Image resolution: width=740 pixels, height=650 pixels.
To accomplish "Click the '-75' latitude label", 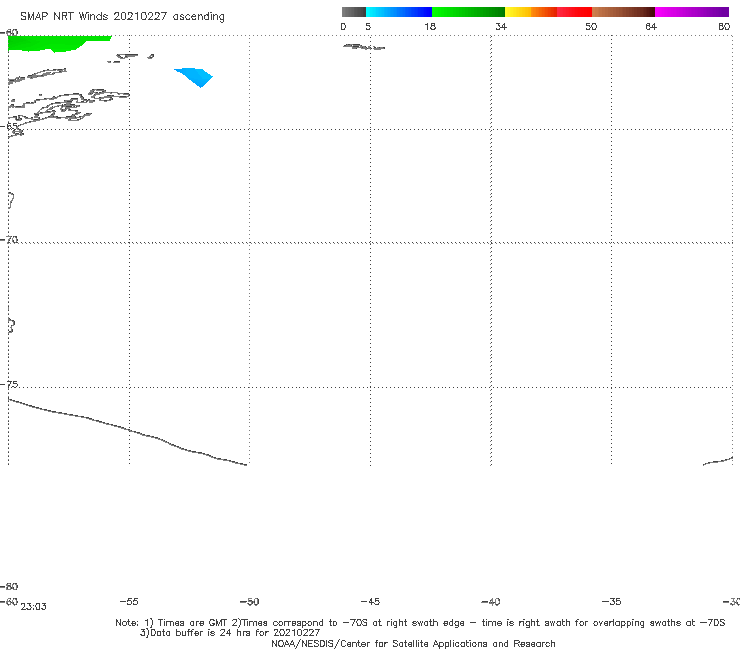I will [x=9, y=384].
